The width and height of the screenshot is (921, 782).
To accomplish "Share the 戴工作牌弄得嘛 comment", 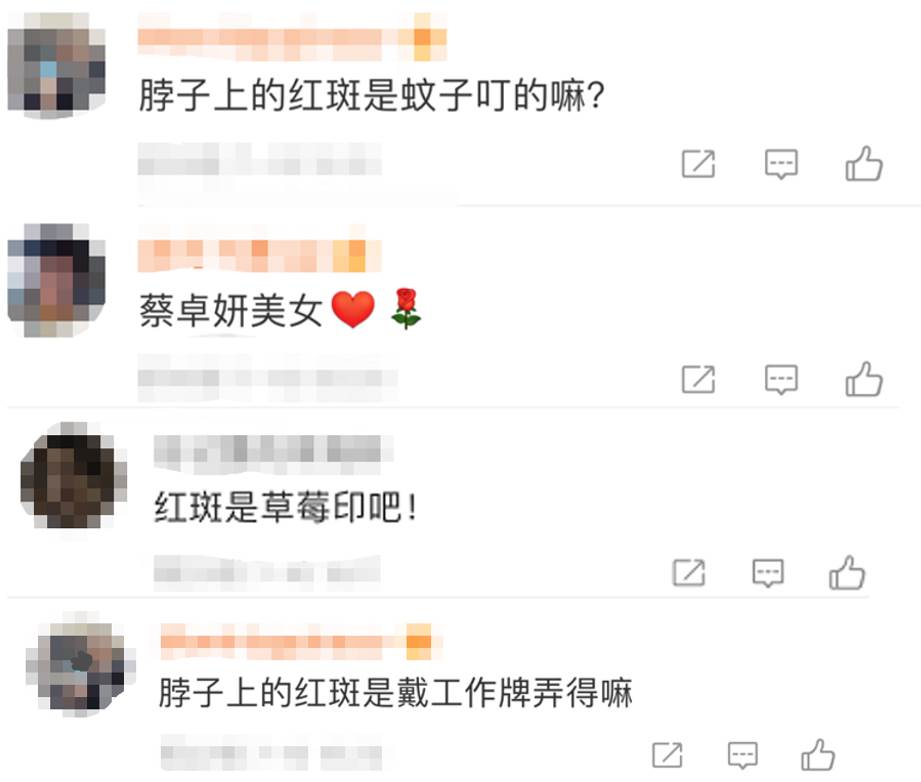I will [668, 756].
